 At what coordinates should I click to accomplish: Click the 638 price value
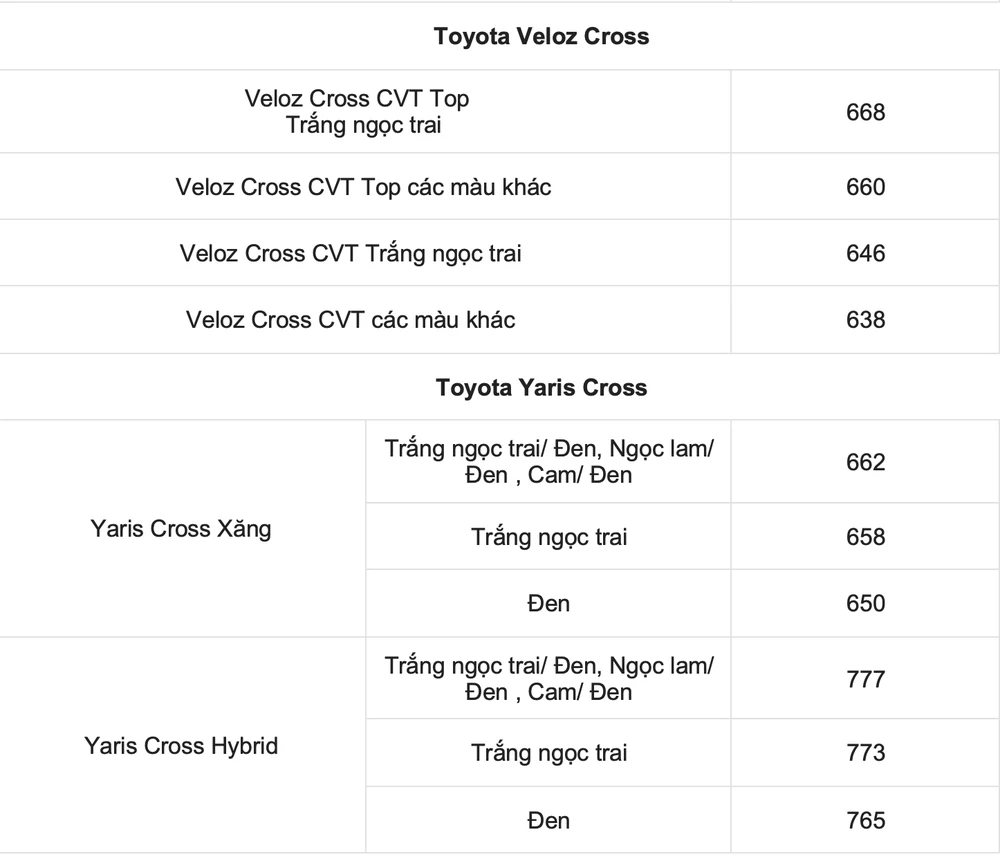point(865,320)
